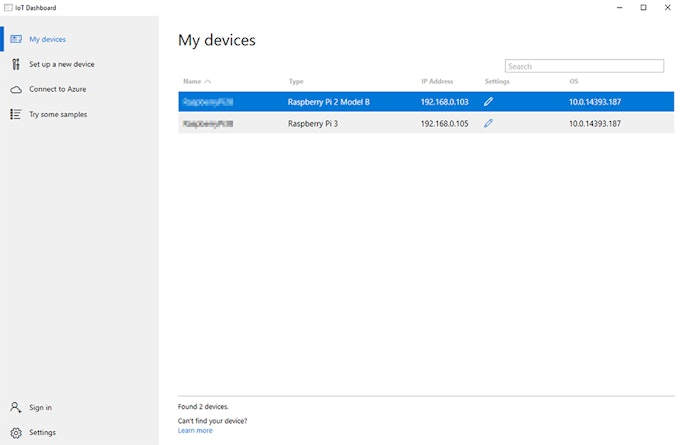Click the Sign in person icon
The image size is (680, 445).
(x=16, y=408)
